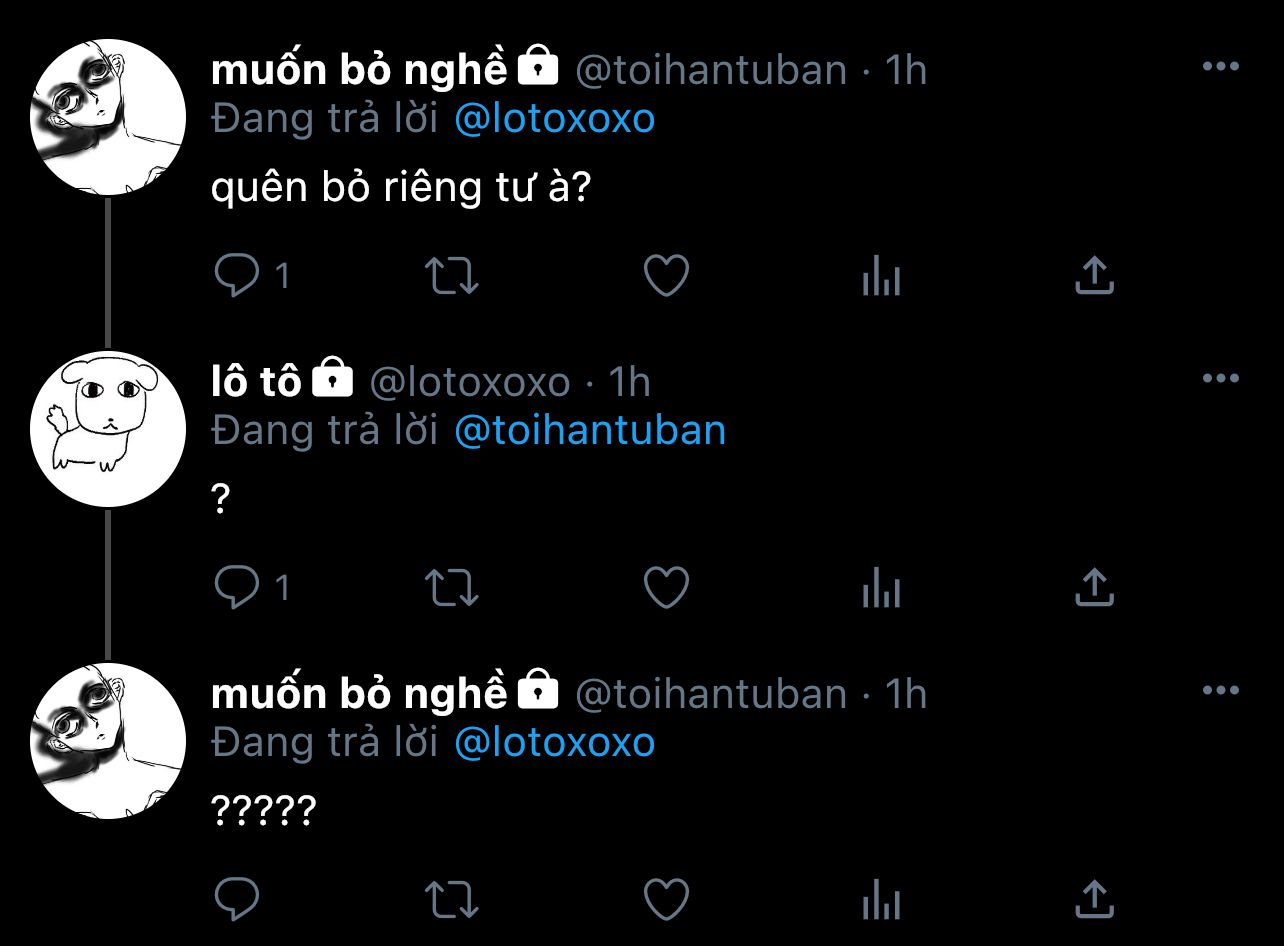Reply to lô tô's '?' tweet
The image size is (1284, 946).
pos(237,588)
